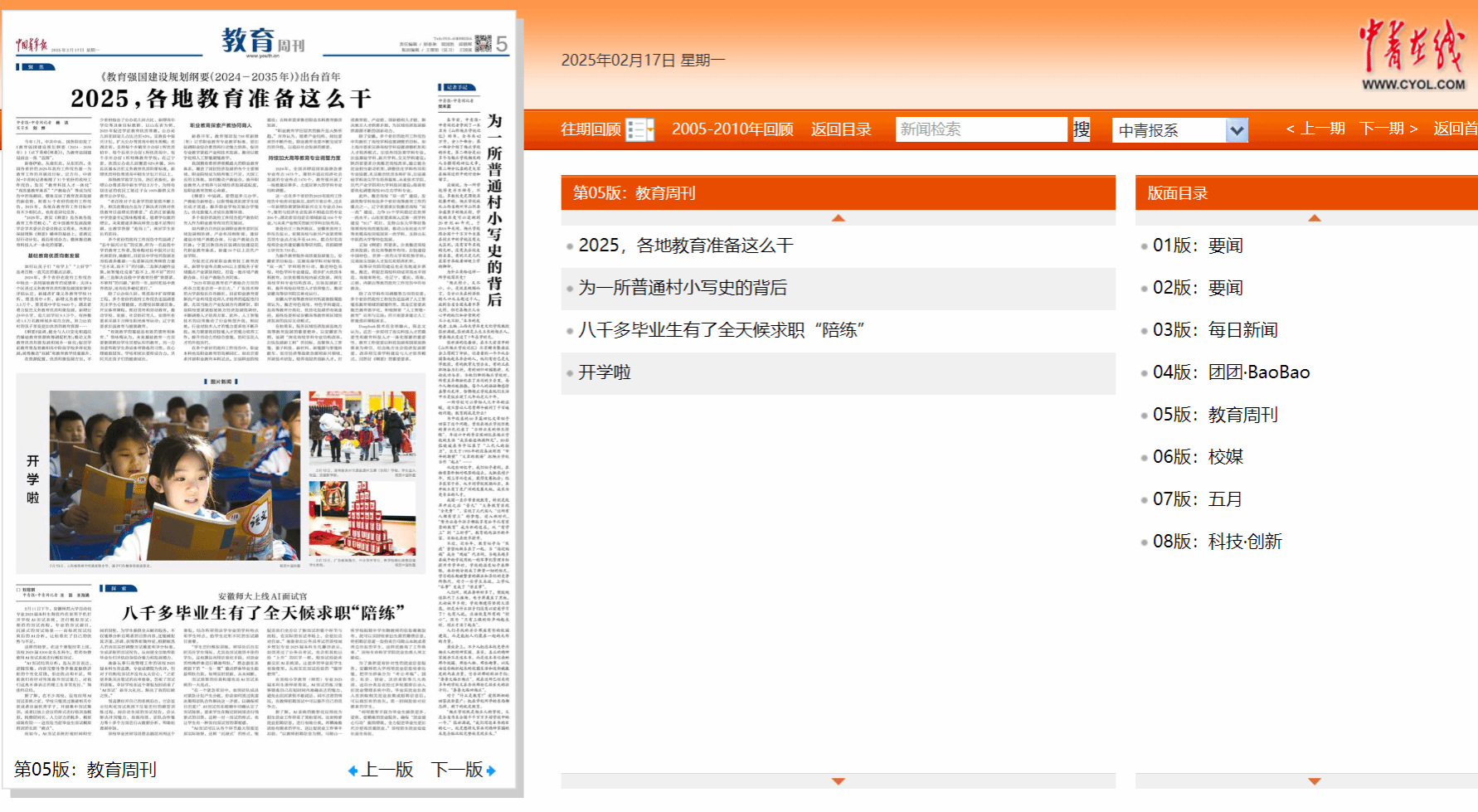Open article 2025，各地教育准备这么干
The height and width of the screenshot is (812, 1478).
click(686, 246)
